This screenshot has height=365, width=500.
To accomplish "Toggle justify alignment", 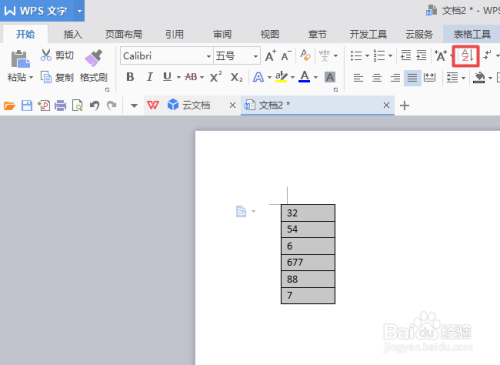I will coord(412,78).
